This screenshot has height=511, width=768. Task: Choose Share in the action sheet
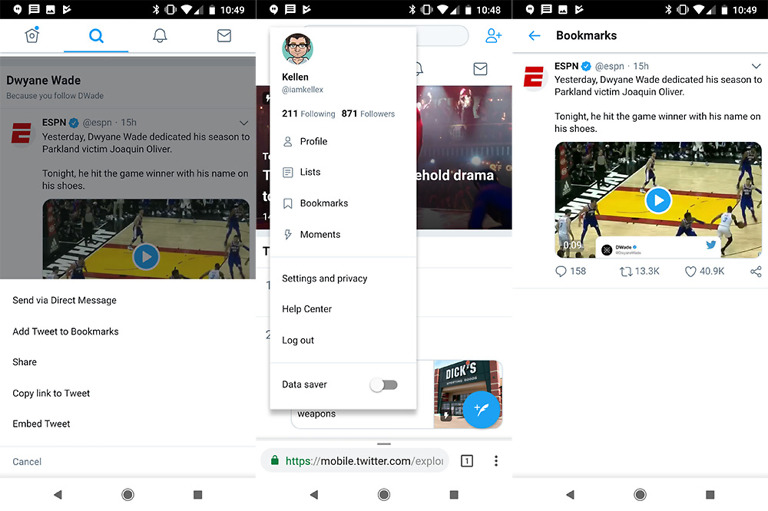click(x=24, y=362)
